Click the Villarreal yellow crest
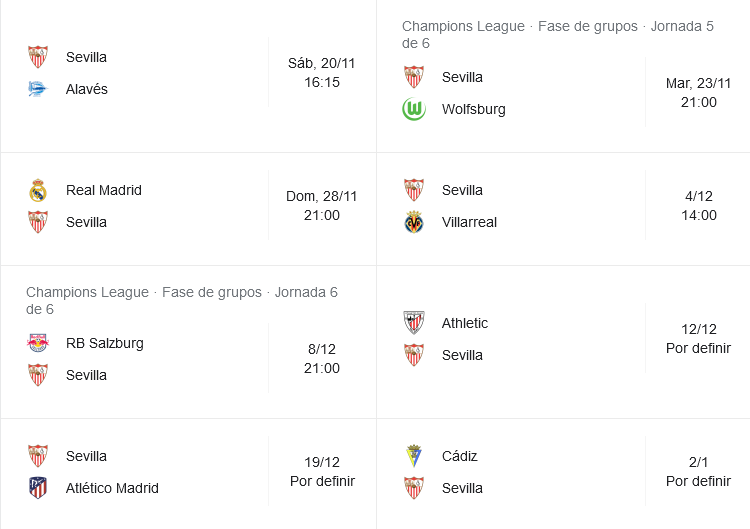The image size is (750, 529). (x=414, y=222)
